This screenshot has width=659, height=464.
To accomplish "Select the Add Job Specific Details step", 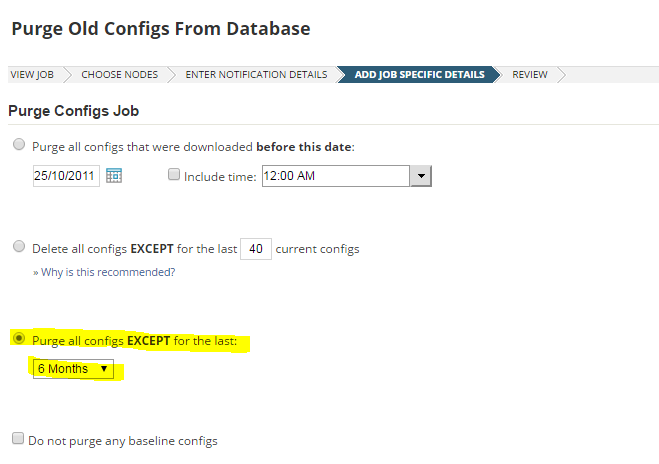I will point(419,75).
